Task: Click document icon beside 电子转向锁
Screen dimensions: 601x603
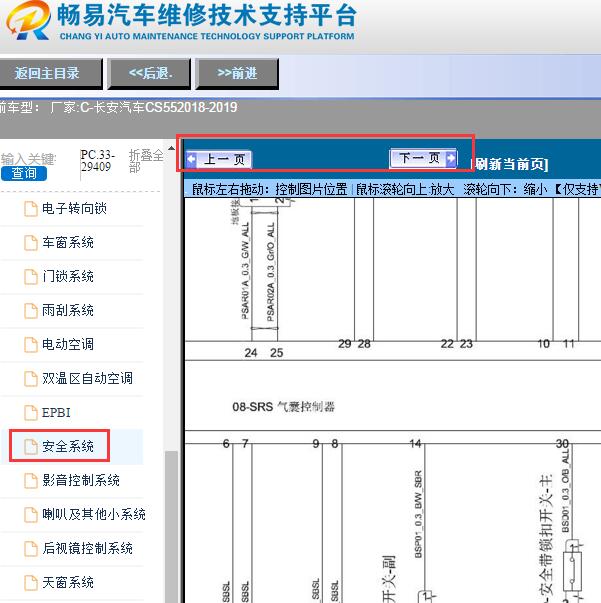Action: click(31, 209)
